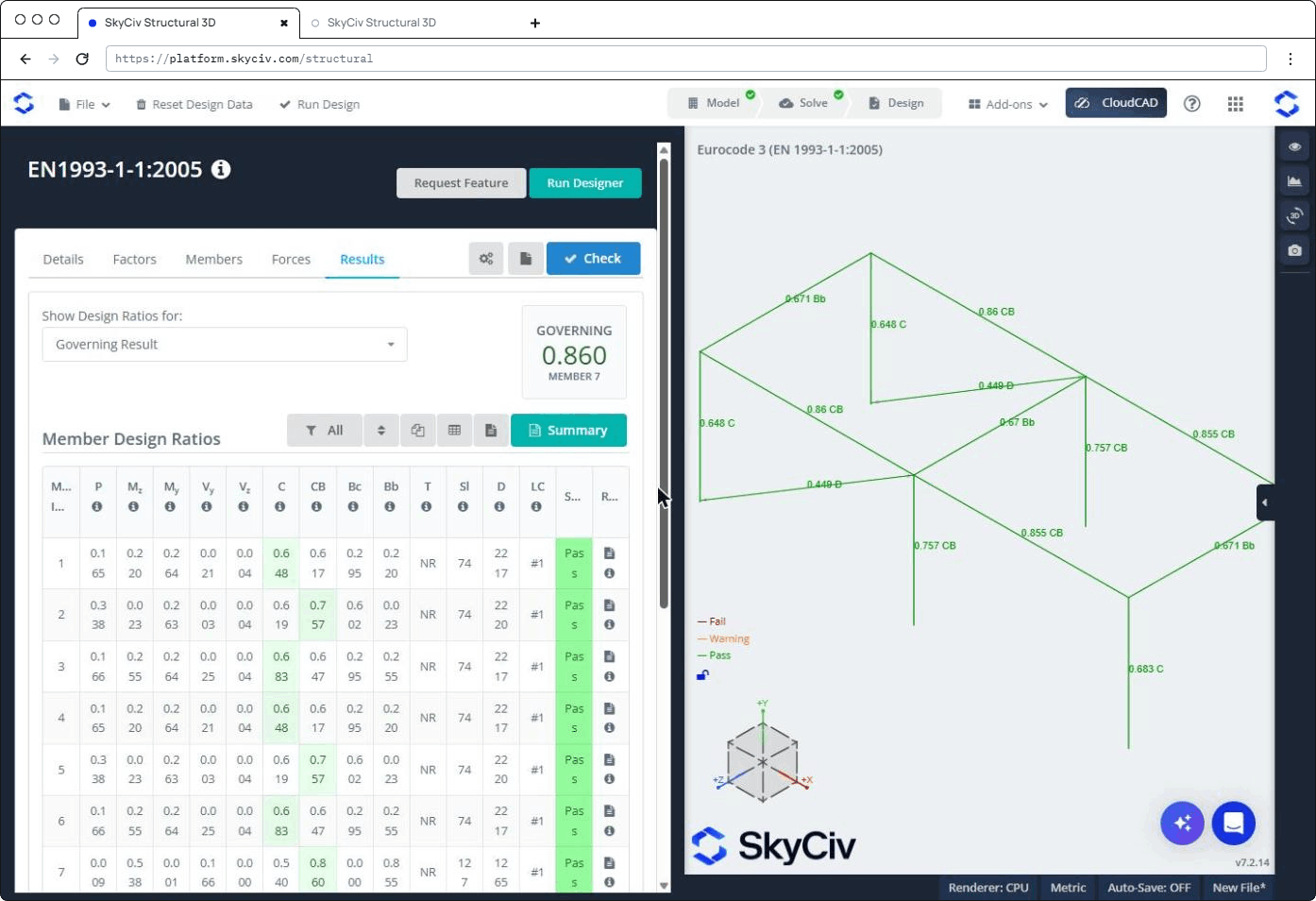Open the All filter dropdown
1316x901 pixels.
pyautogui.click(x=325, y=431)
